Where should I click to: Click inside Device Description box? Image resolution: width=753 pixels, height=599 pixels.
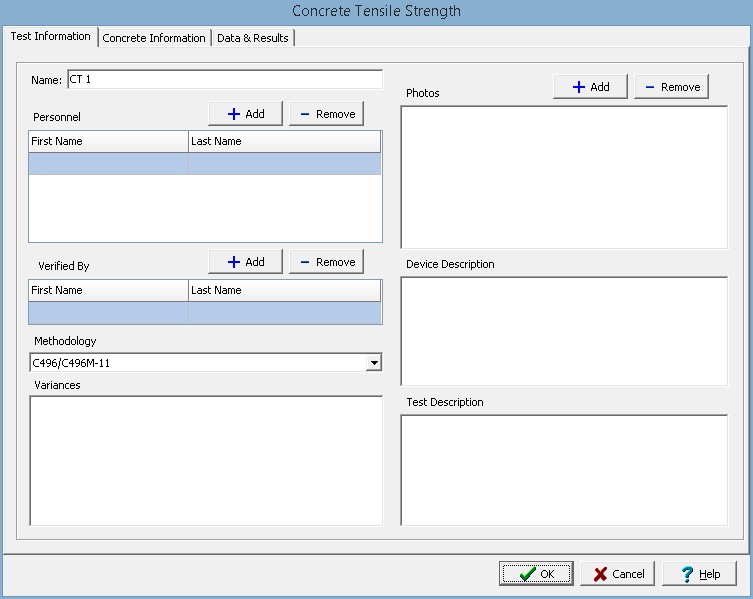564,331
